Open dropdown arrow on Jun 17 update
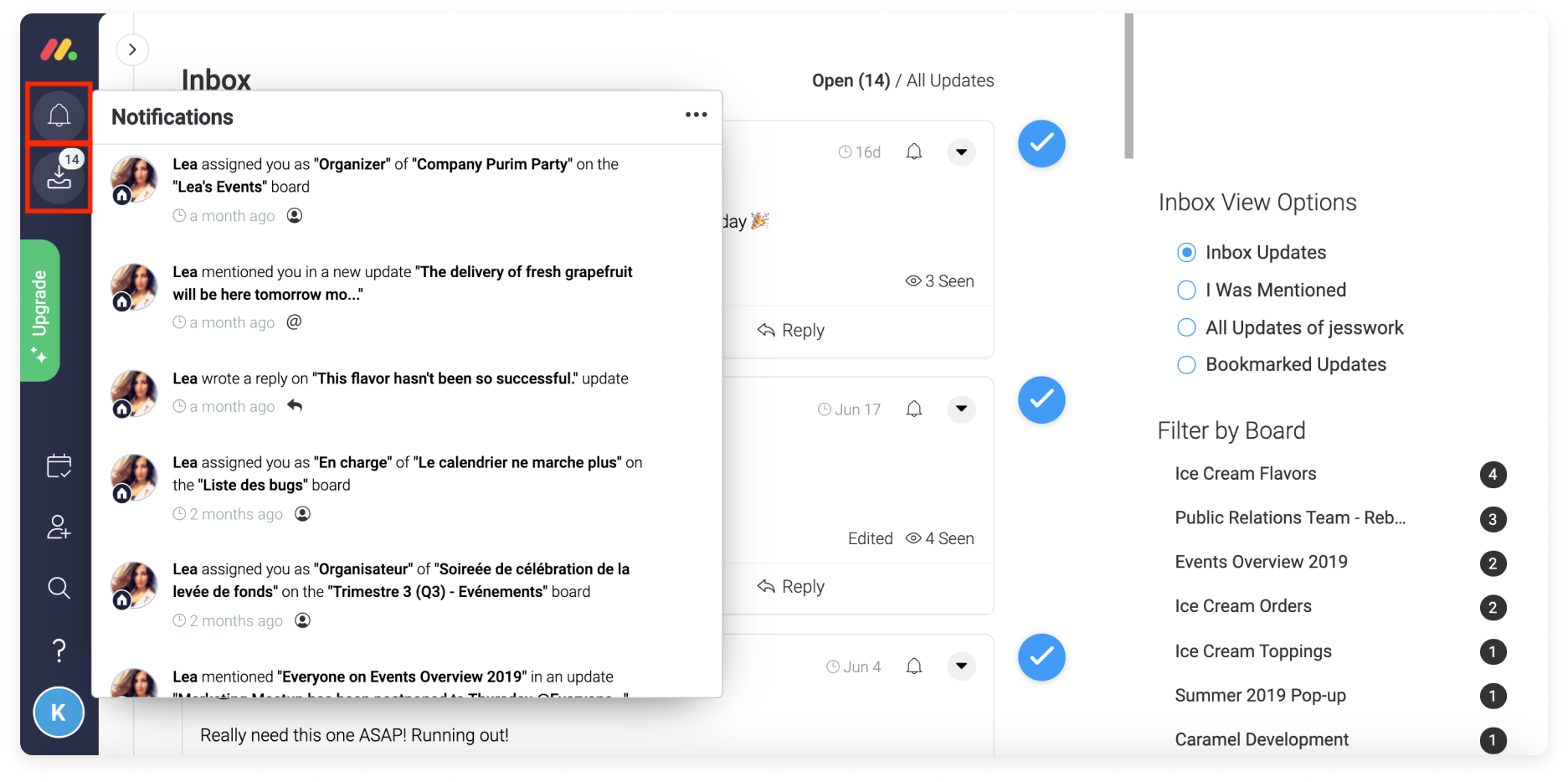The image size is (1568, 782). coord(961,409)
